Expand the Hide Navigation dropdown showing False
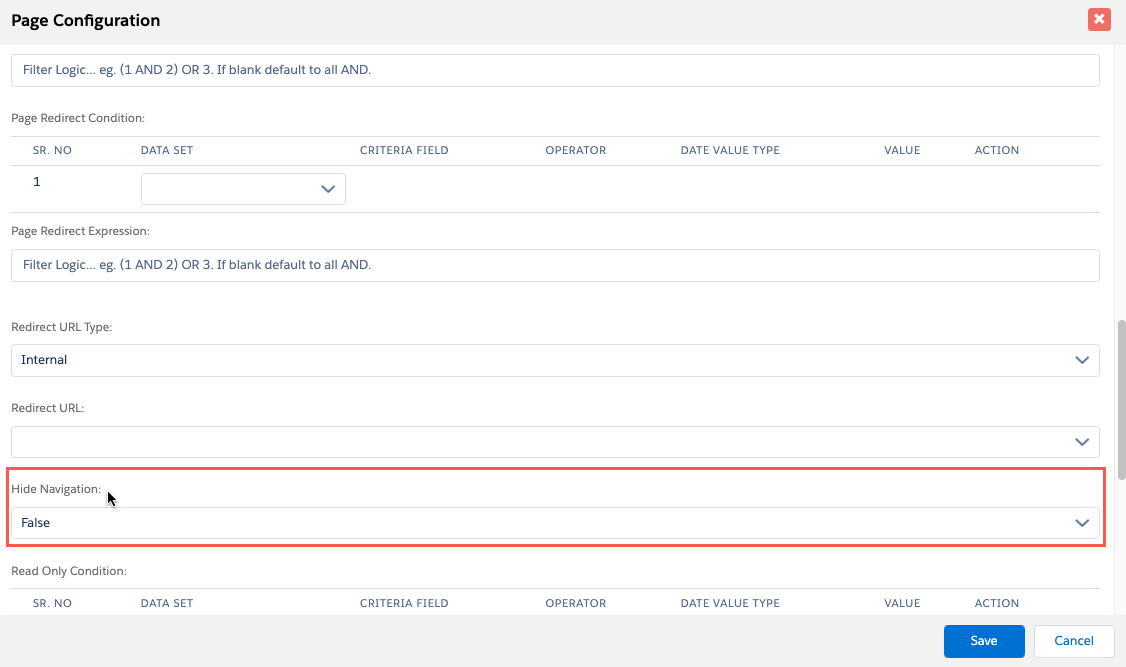 (555, 523)
